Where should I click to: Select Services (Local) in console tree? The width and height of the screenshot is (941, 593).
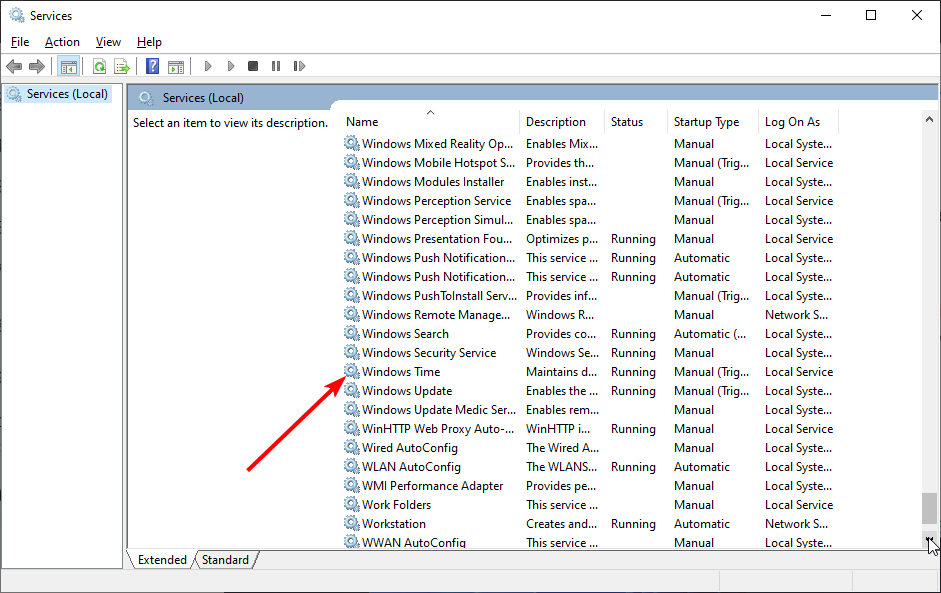click(x=58, y=94)
